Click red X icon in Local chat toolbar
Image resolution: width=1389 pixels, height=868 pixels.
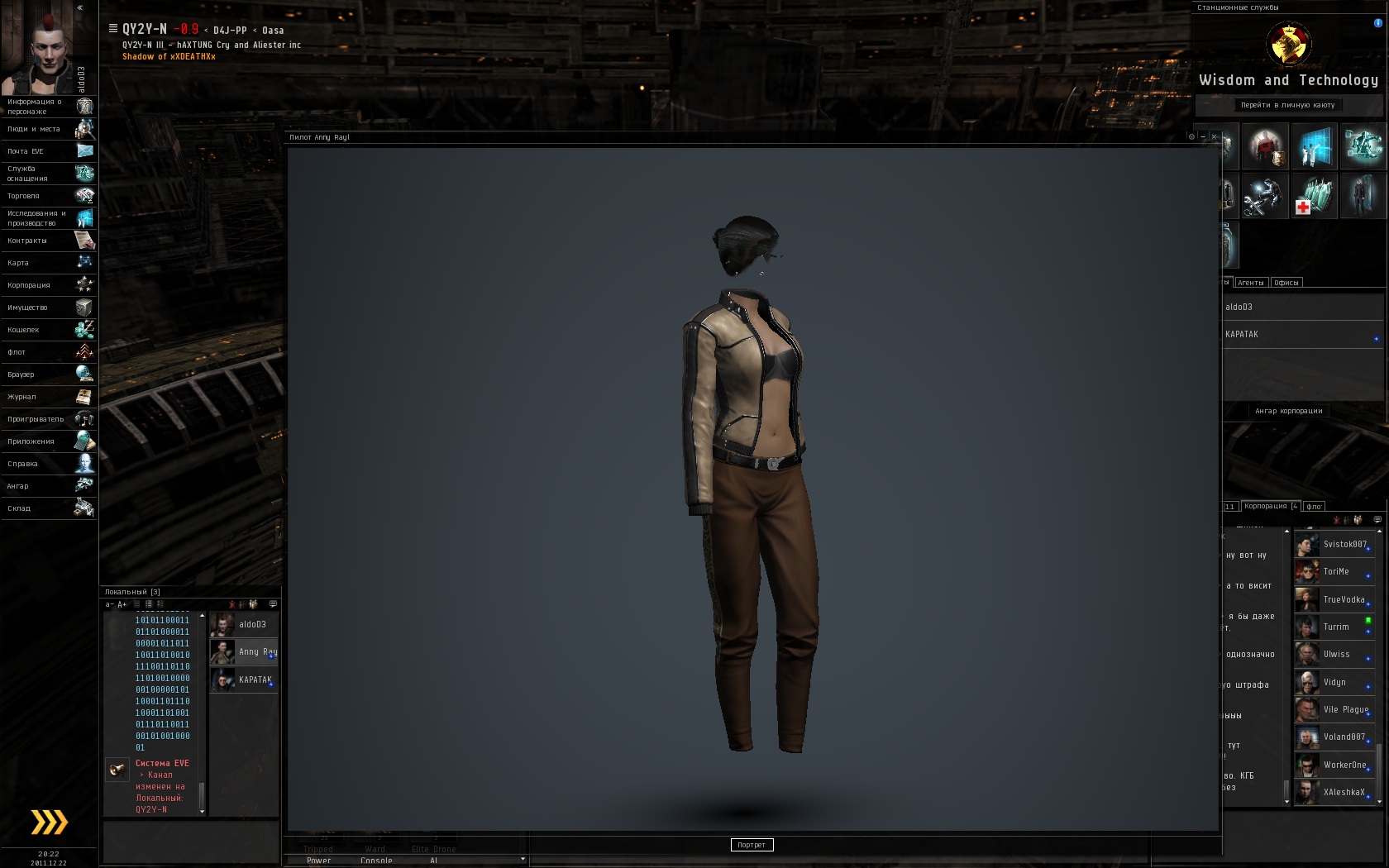pos(231,604)
